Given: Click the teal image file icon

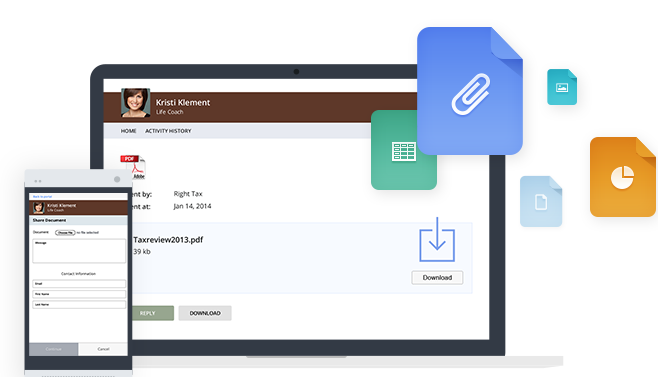Looking at the screenshot, I should (x=562, y=87).
